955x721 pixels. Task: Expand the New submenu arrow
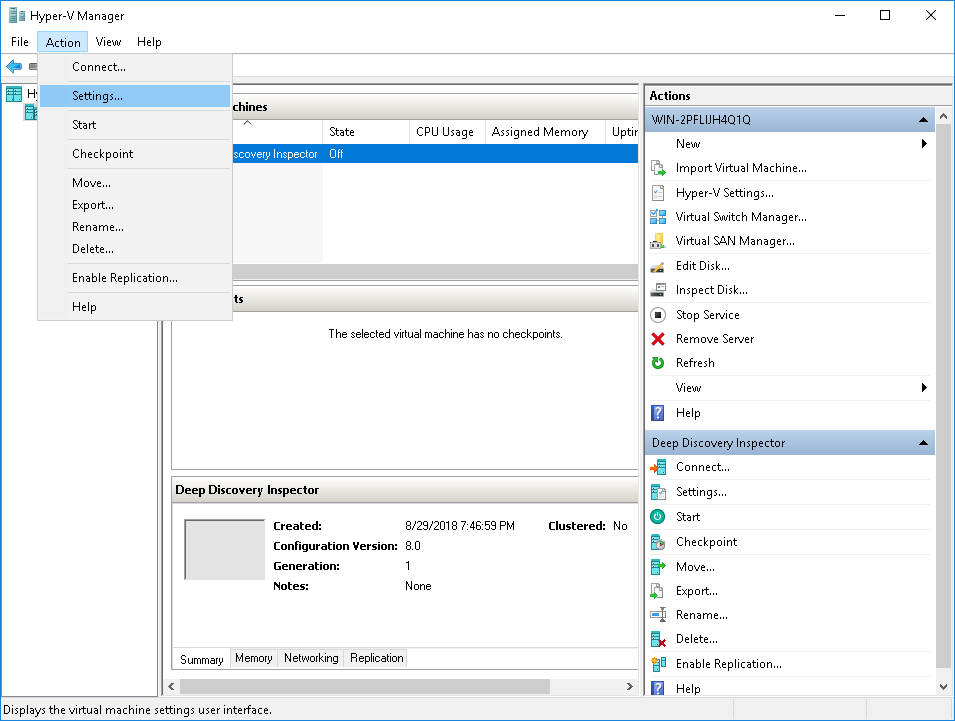click(x=924, y=144)
